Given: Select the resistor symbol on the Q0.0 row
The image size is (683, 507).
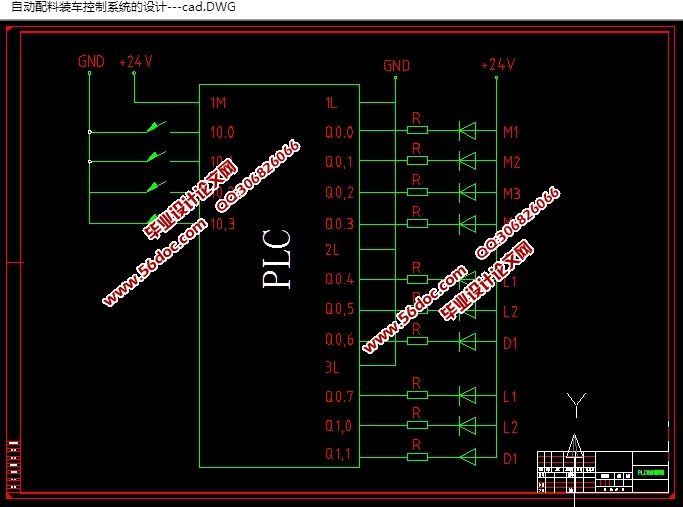Looking at the screenshot, I should pyautogui.click(x=417, y=130).
